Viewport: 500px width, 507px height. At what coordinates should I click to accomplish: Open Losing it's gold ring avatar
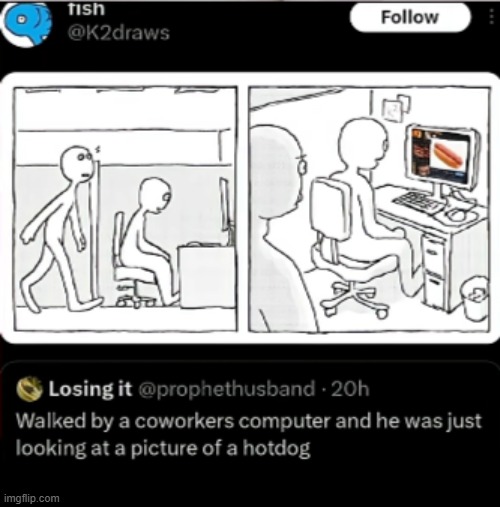click(x=30, y=389)
